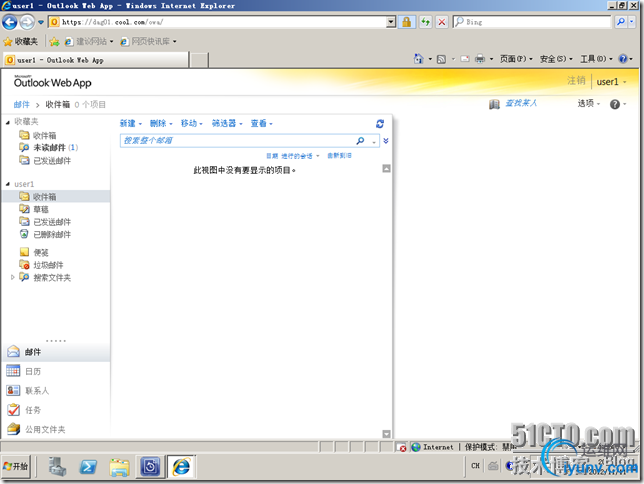Click the Add to Favorites bar icon

pos(54,41)
